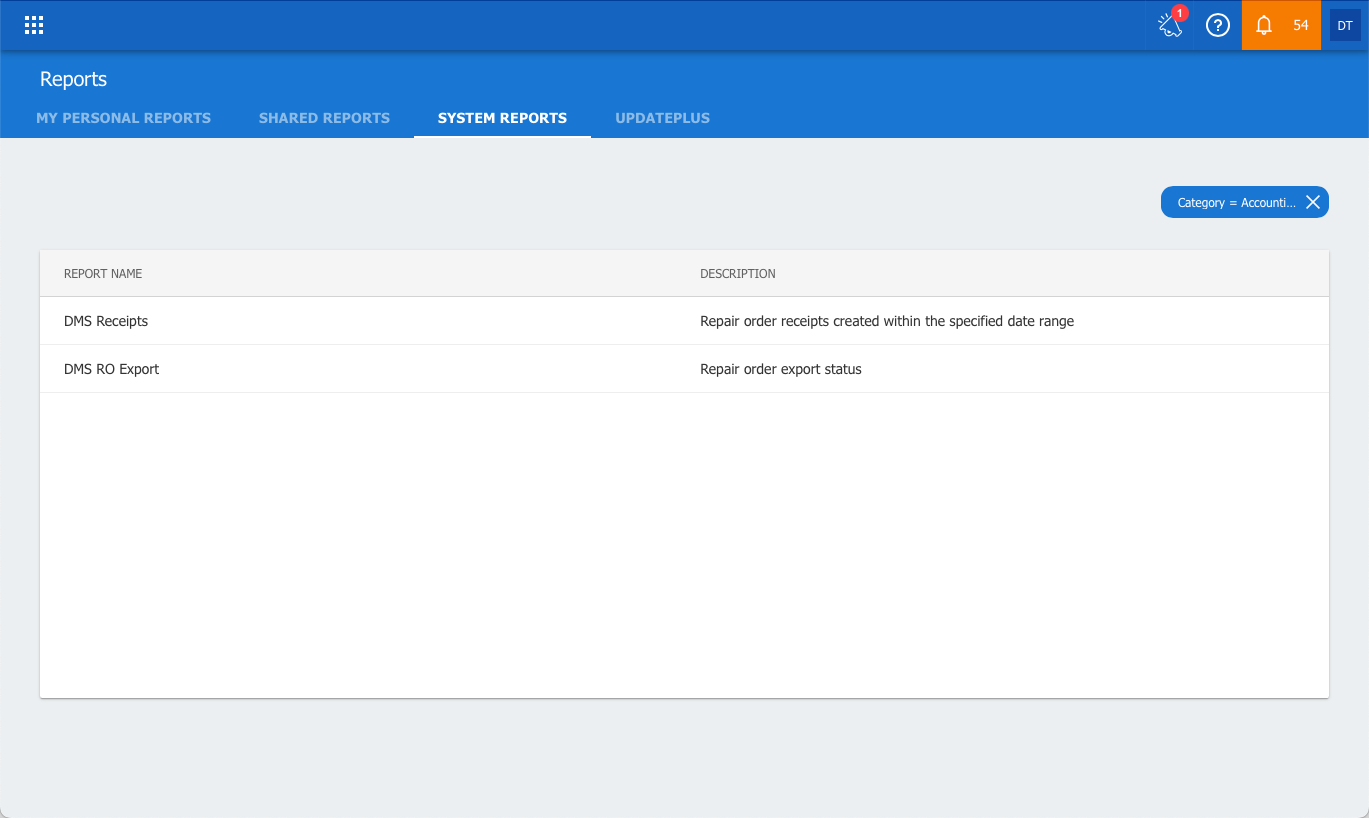
Task: Click the red badge showing 1
Action: pyautogui.click(x=1180, y=14)
